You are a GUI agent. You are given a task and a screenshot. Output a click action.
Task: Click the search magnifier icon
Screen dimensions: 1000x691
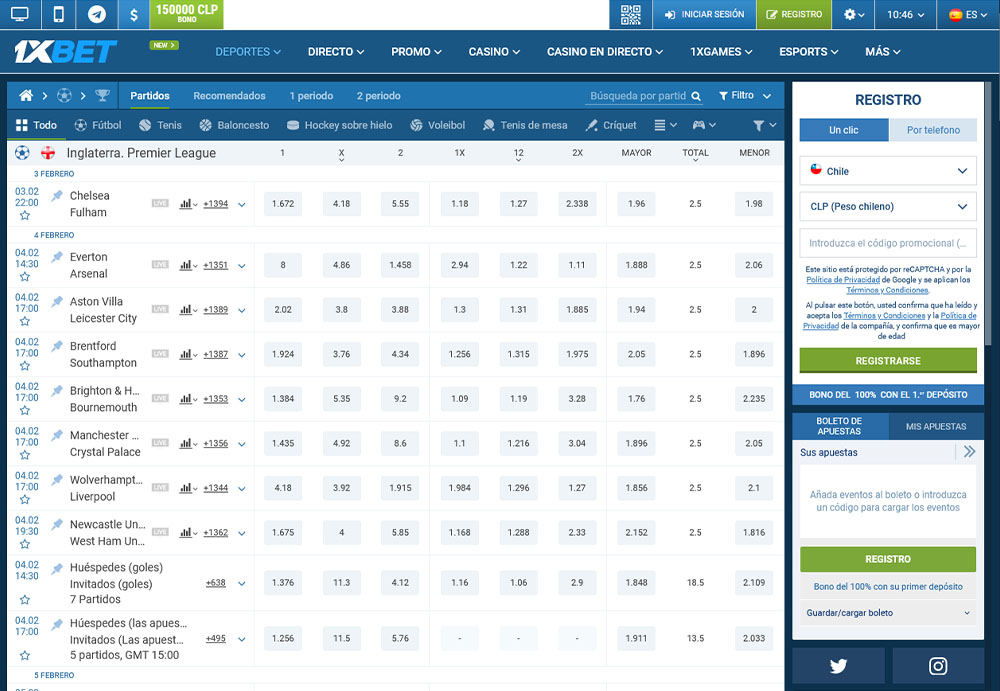click(696, 96)
